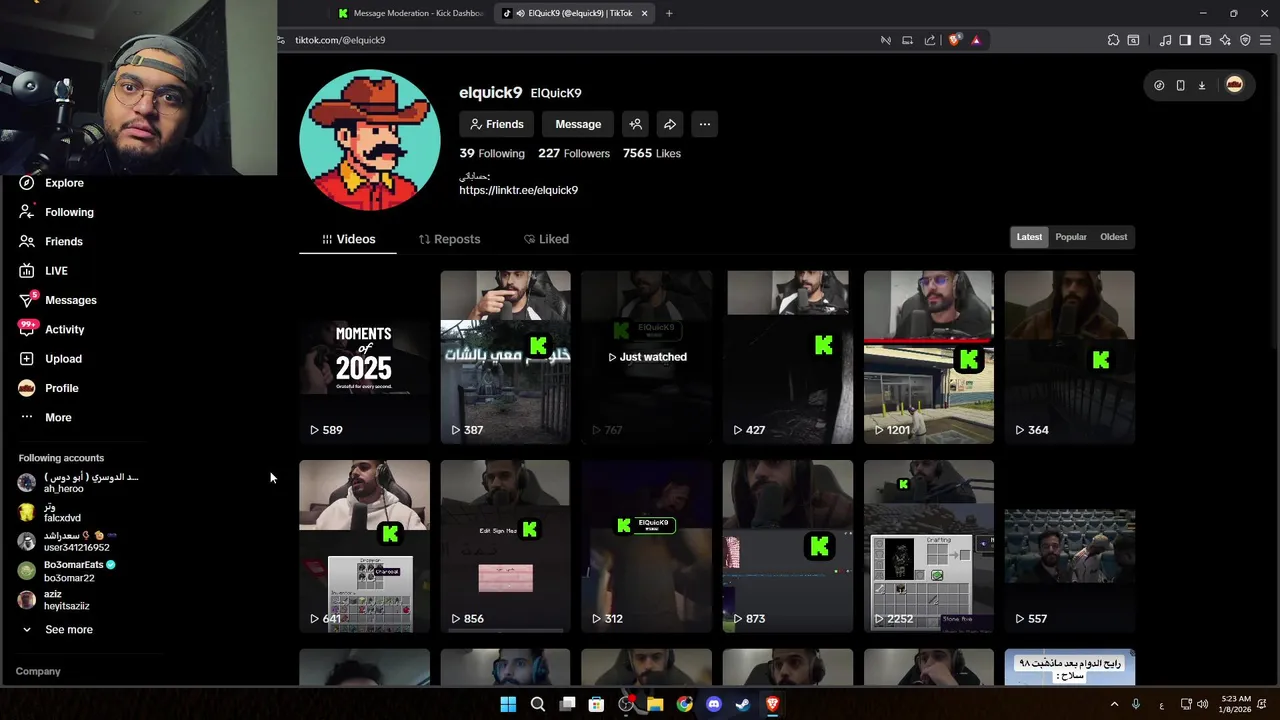Screen dimensions: 1280x720
Task: Open the linktr.ee/elquick9 link
Action: pos(519,190)
